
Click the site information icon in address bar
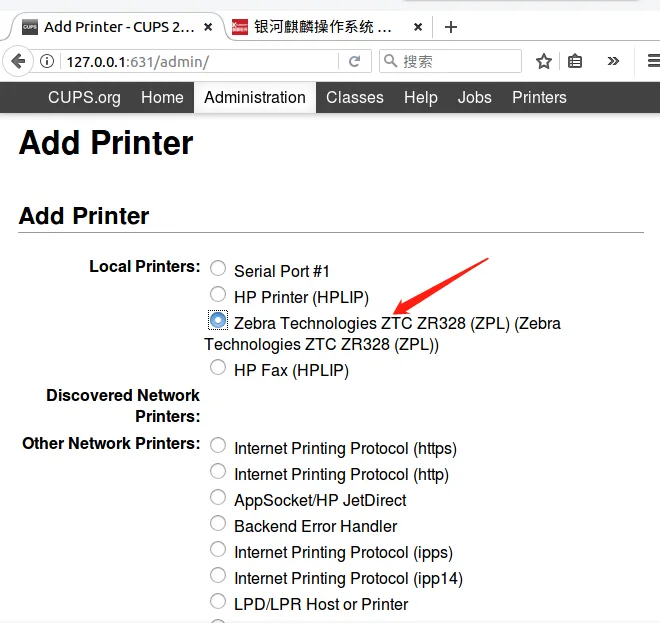pyautogui.click(x=47, y=62)
